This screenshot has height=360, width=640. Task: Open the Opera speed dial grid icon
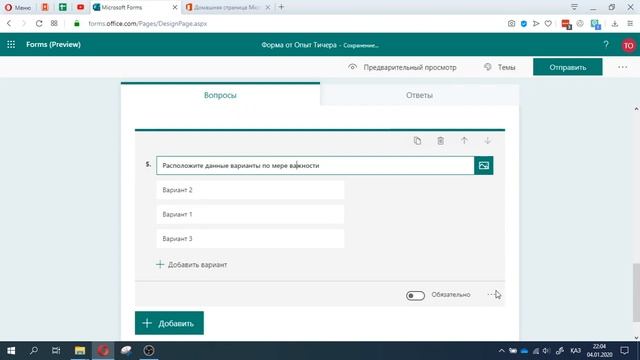(x=54, y=24)
